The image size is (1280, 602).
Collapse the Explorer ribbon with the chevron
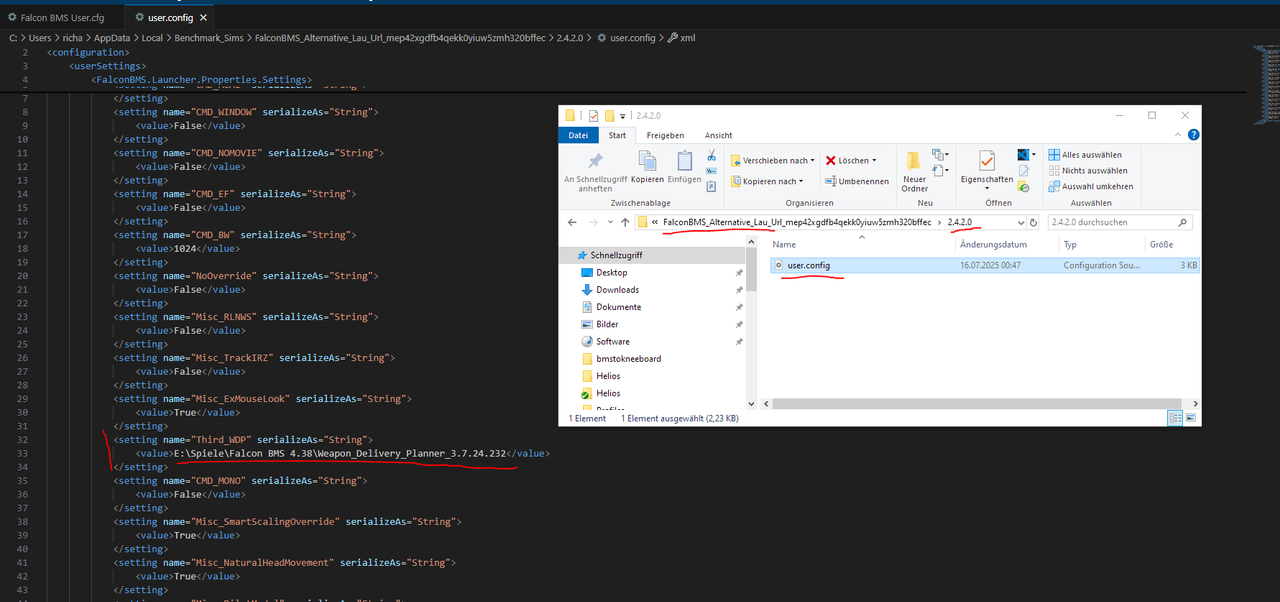pyautogui.click(x=1180, y=135)
